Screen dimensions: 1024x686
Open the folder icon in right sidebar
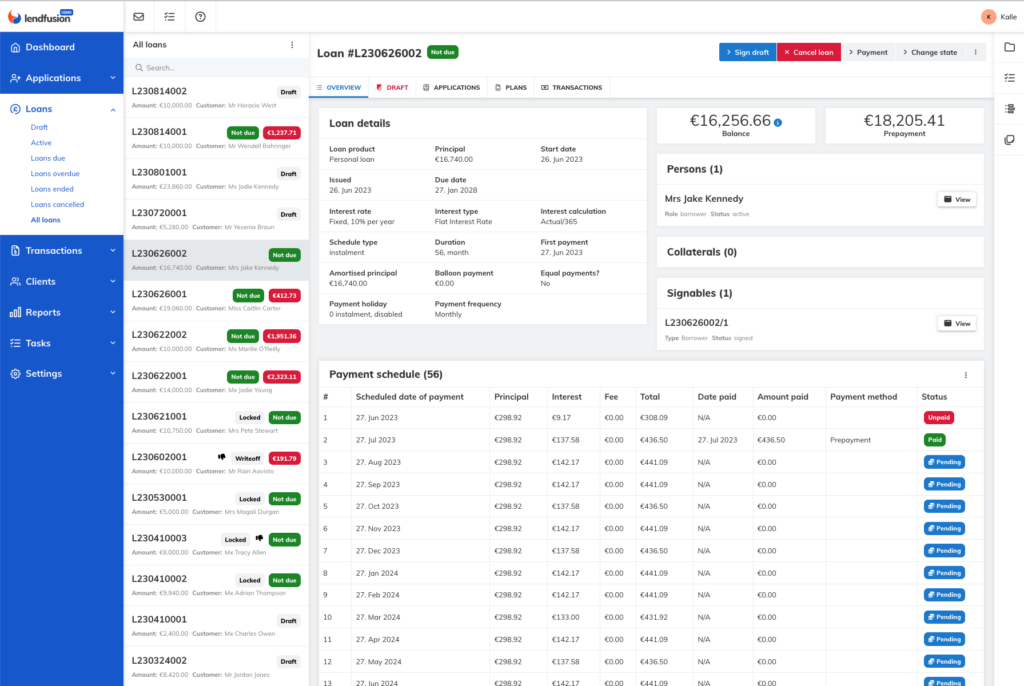pos(1009,47)
